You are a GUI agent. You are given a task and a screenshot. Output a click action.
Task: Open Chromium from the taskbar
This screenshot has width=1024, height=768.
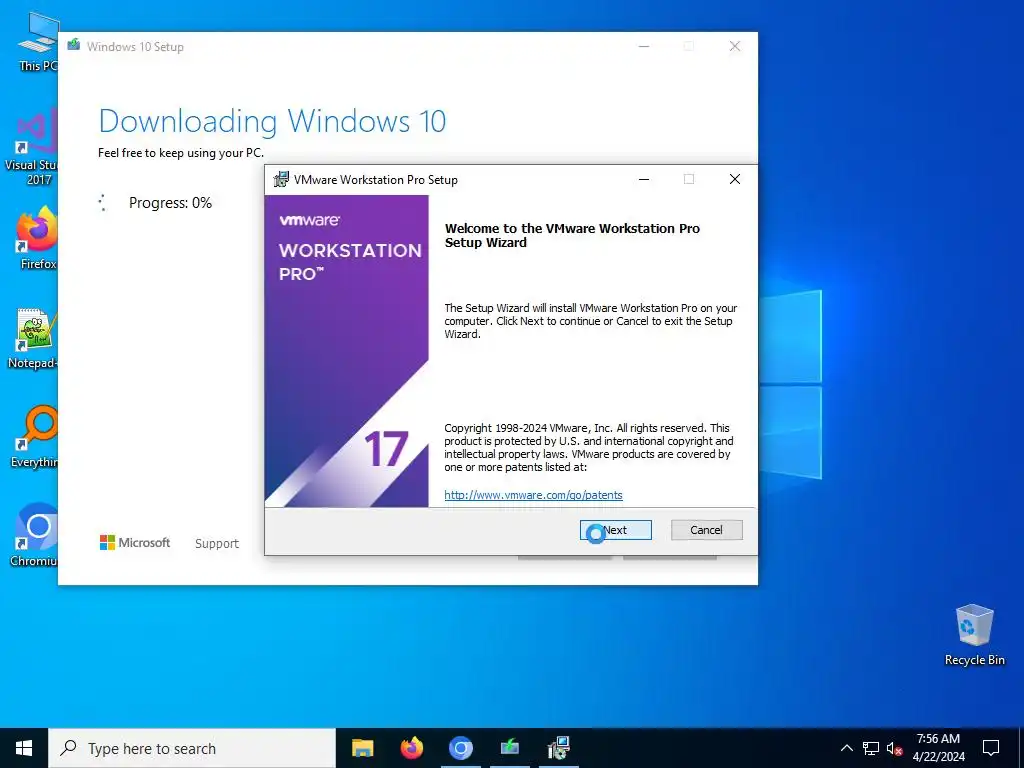tap(460, 748)
